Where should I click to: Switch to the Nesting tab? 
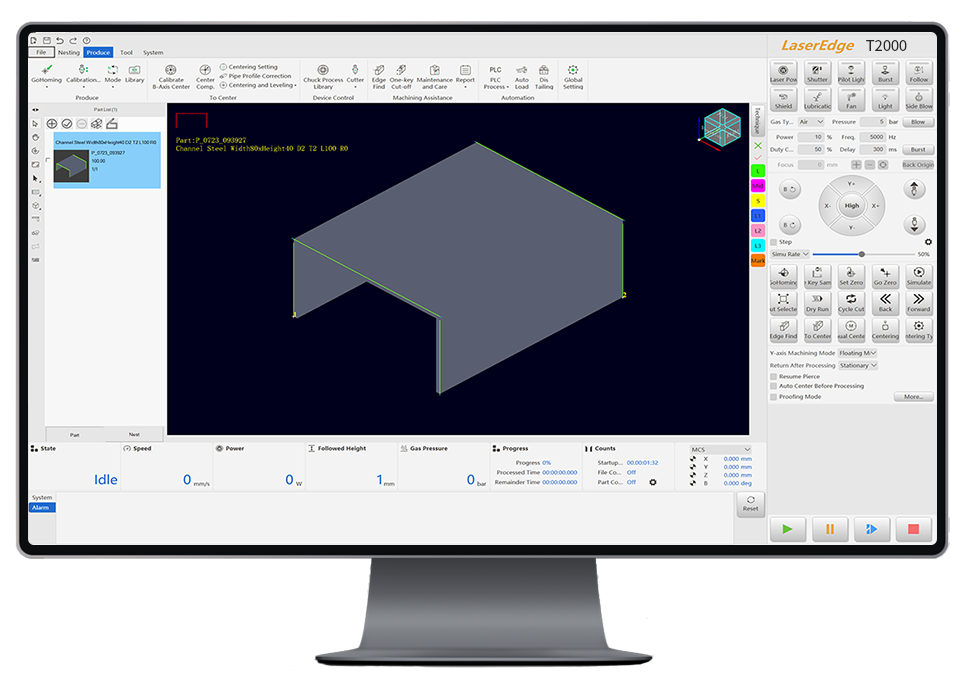tap(68, 52)
